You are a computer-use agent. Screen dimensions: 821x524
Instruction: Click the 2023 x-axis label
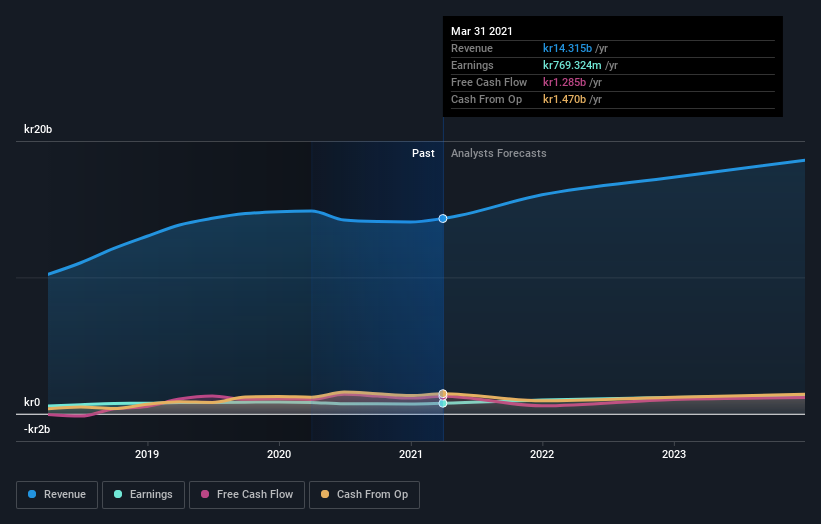(x=674, y=454)
